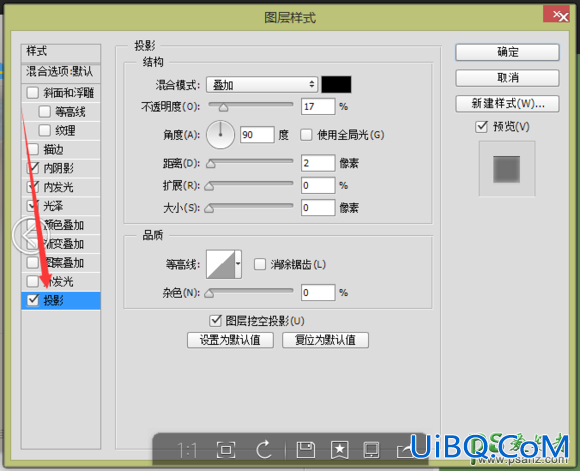The width and height of the screenshot is (580, 471).
Task: Click the 杂色 percent input field
Action: (x=318, y=293)
